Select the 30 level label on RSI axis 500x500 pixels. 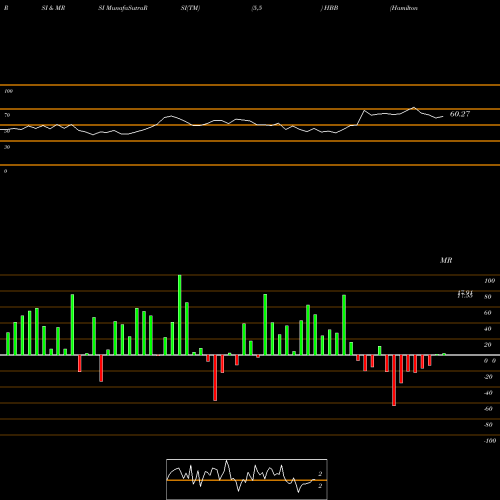coord(7,147)
